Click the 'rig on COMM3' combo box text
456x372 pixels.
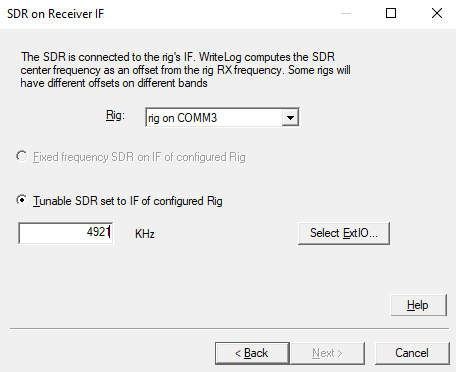pos(183,118)
